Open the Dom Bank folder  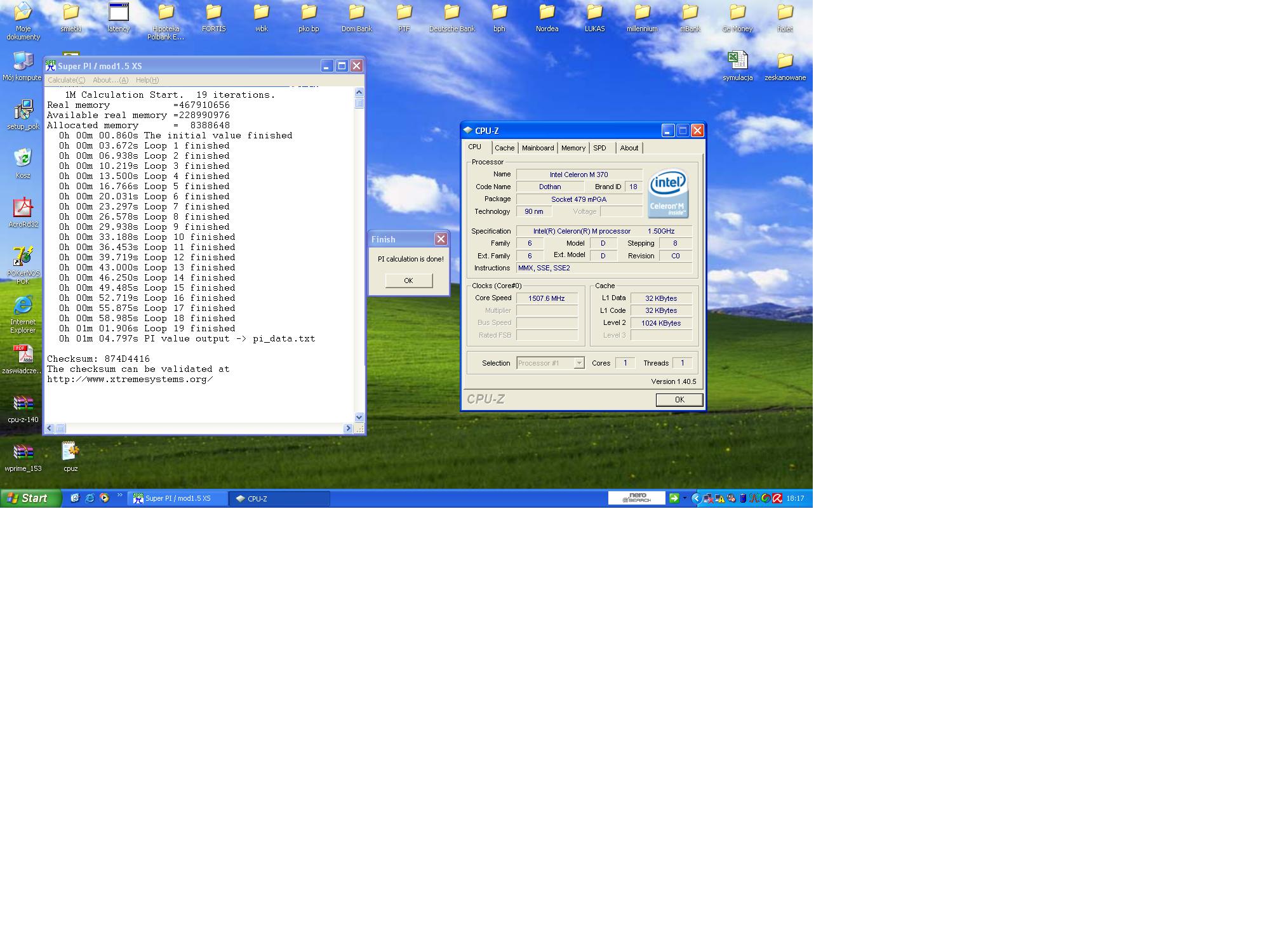pyautogui.click(x=357, y=18)
